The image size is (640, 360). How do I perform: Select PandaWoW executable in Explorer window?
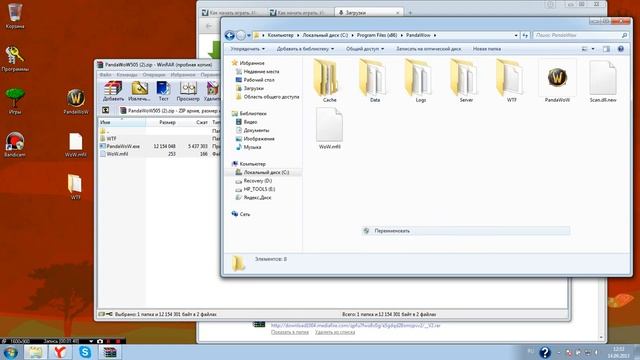click(557, 81)
